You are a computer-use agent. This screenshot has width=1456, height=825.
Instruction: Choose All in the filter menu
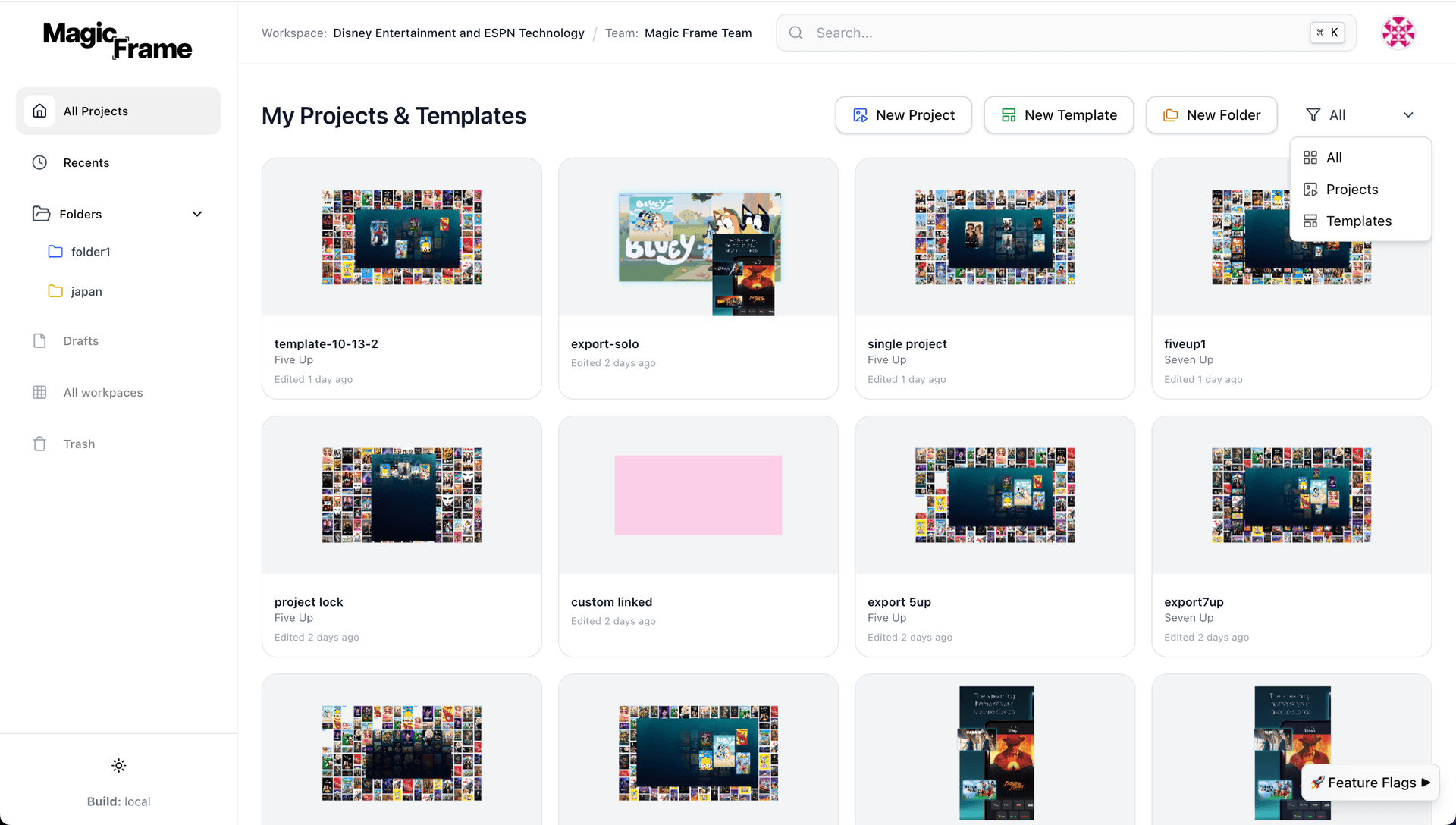pos(1333,158)
